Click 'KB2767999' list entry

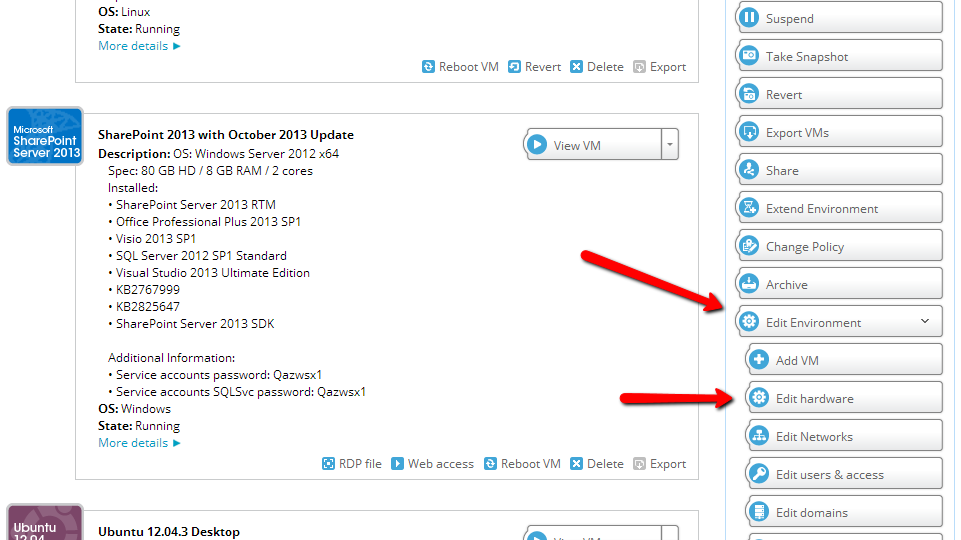click(148, 290)
